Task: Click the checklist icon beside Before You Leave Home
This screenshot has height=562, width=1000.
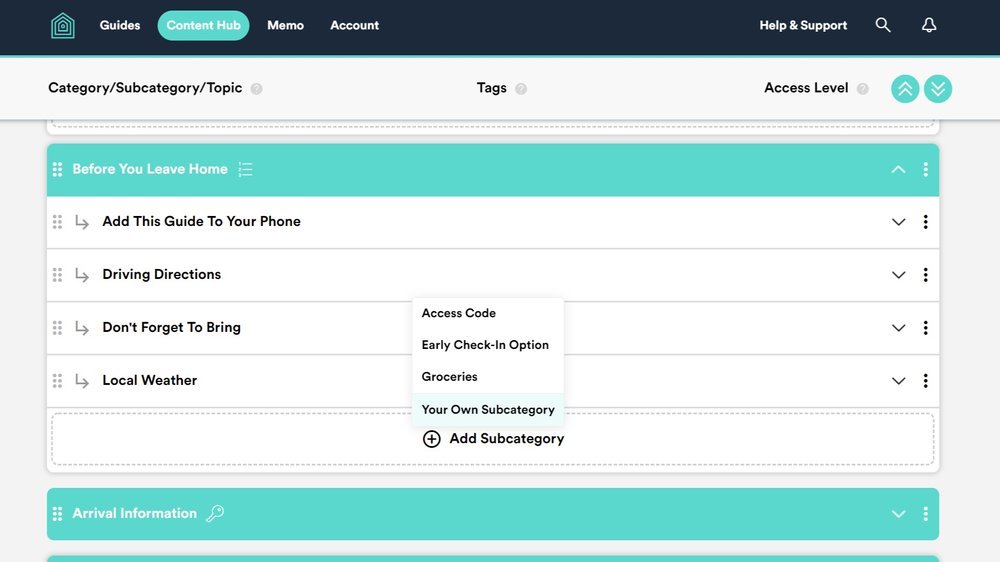Action: [x=246, y=169]
